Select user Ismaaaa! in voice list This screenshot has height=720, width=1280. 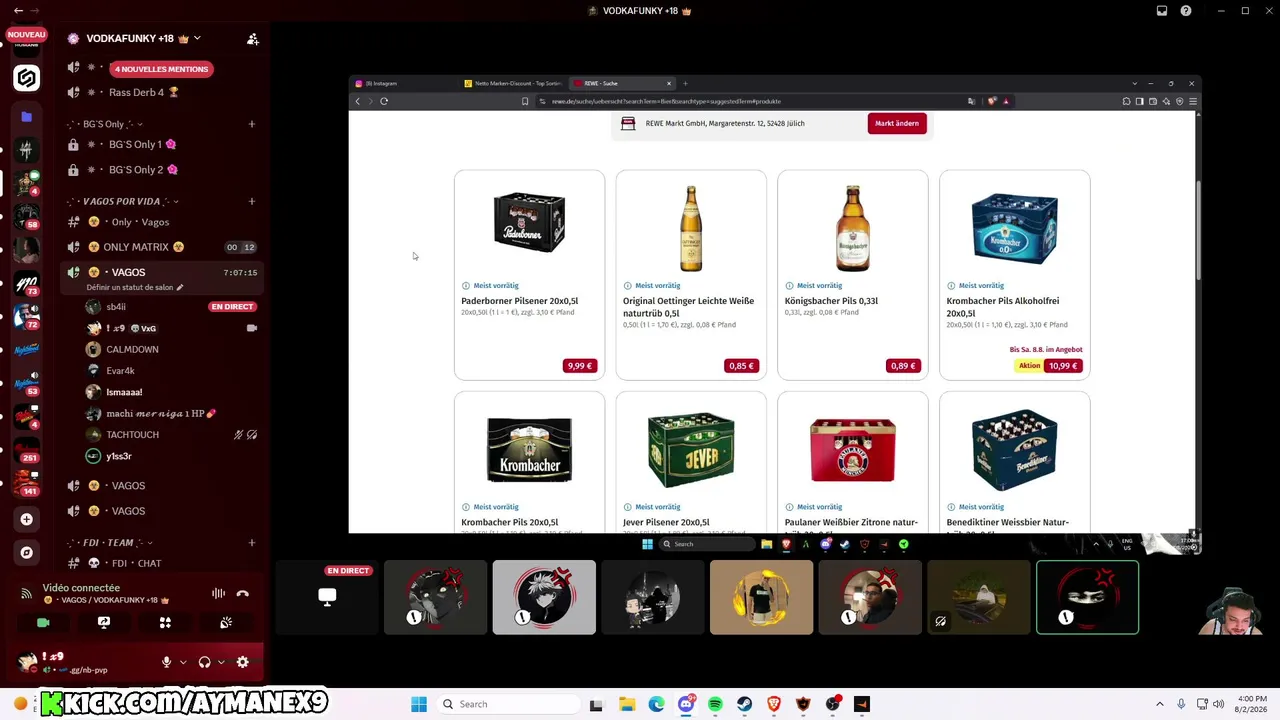click(124, 392)
